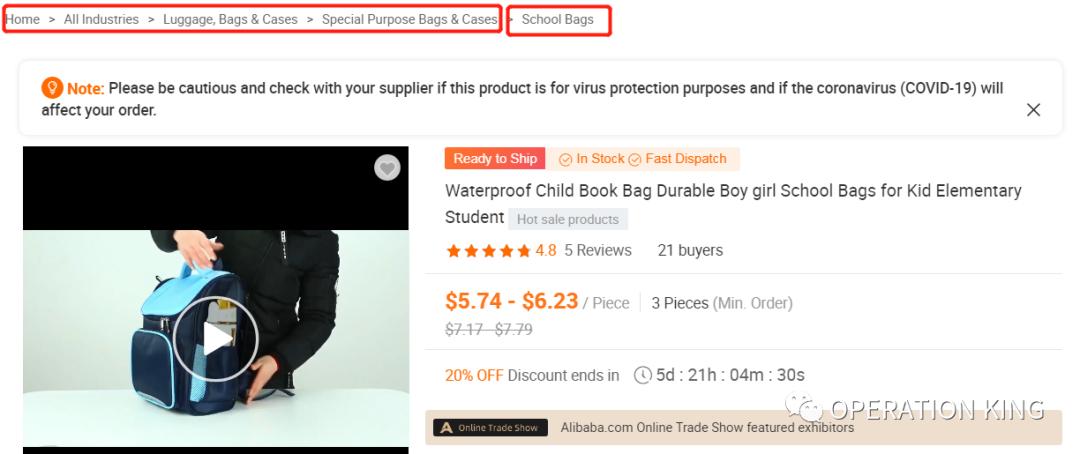Screen dimensions: 1080x454
Task: Click the Fast Dispatch checkmark icon
Action: tap(634, 159)
